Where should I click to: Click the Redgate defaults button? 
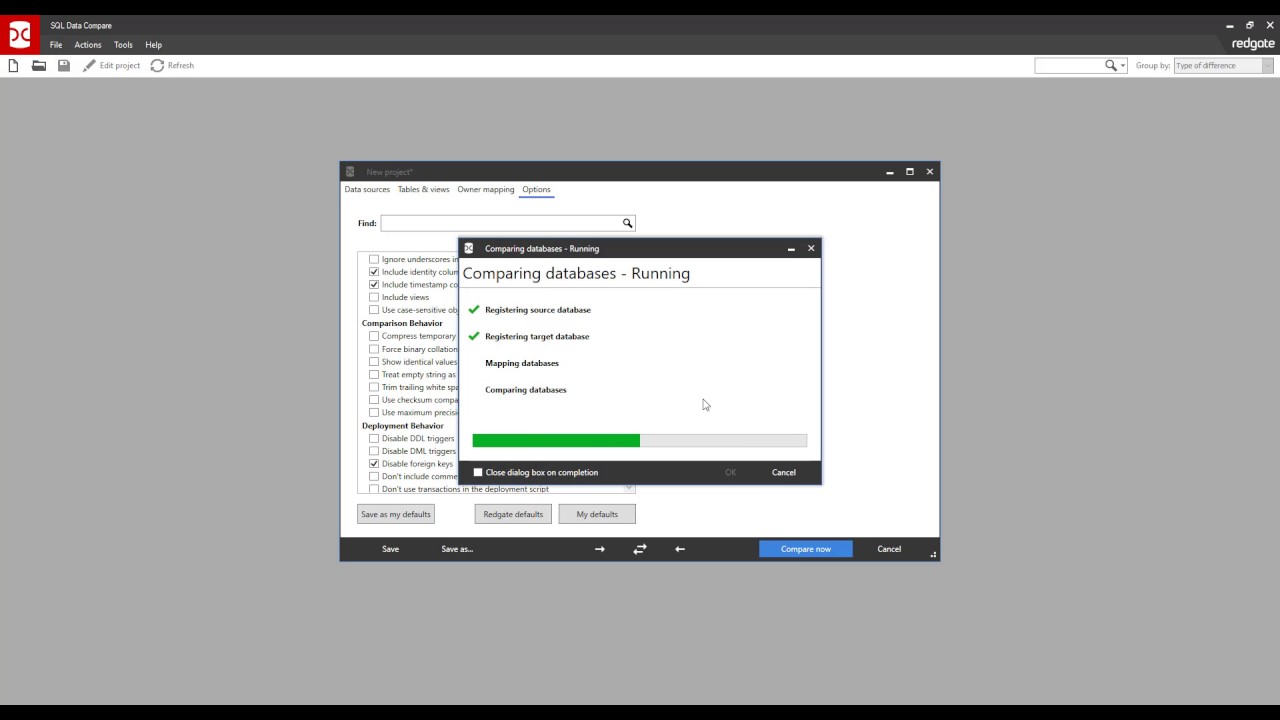point(513,515)
